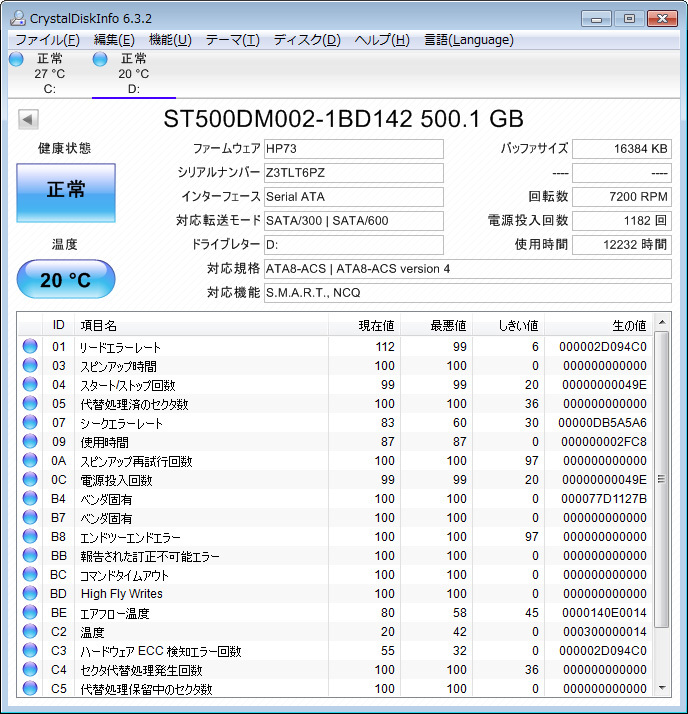Click the serial number field Z3TLT6PZ
Image resolution: width=688 pixels, height=714 pixels.
click(353, 172)
